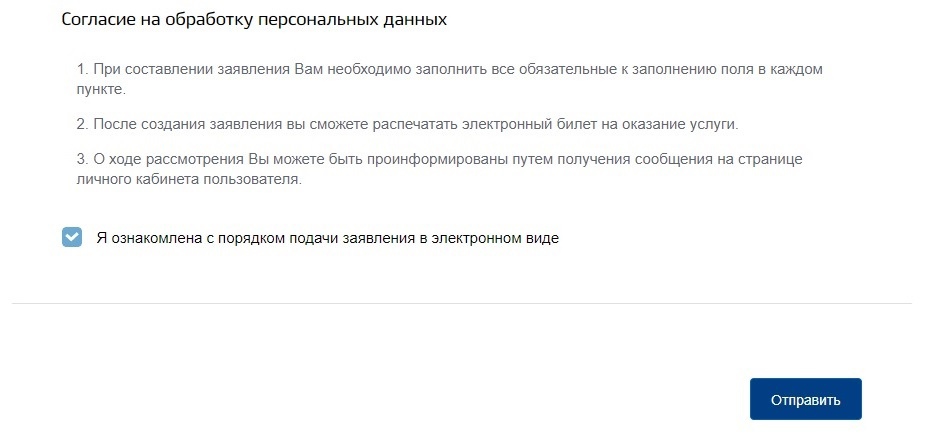Select the second instruction 'После создания заявления'
932x440 pixels.
coord(408,125)
